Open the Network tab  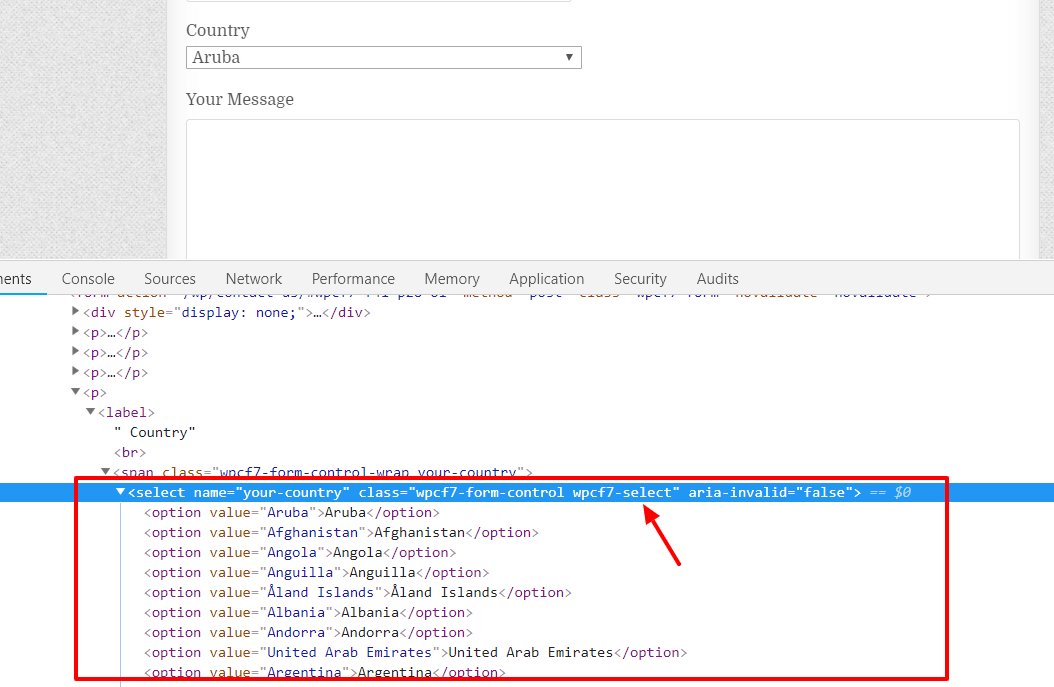coord(253,279)
